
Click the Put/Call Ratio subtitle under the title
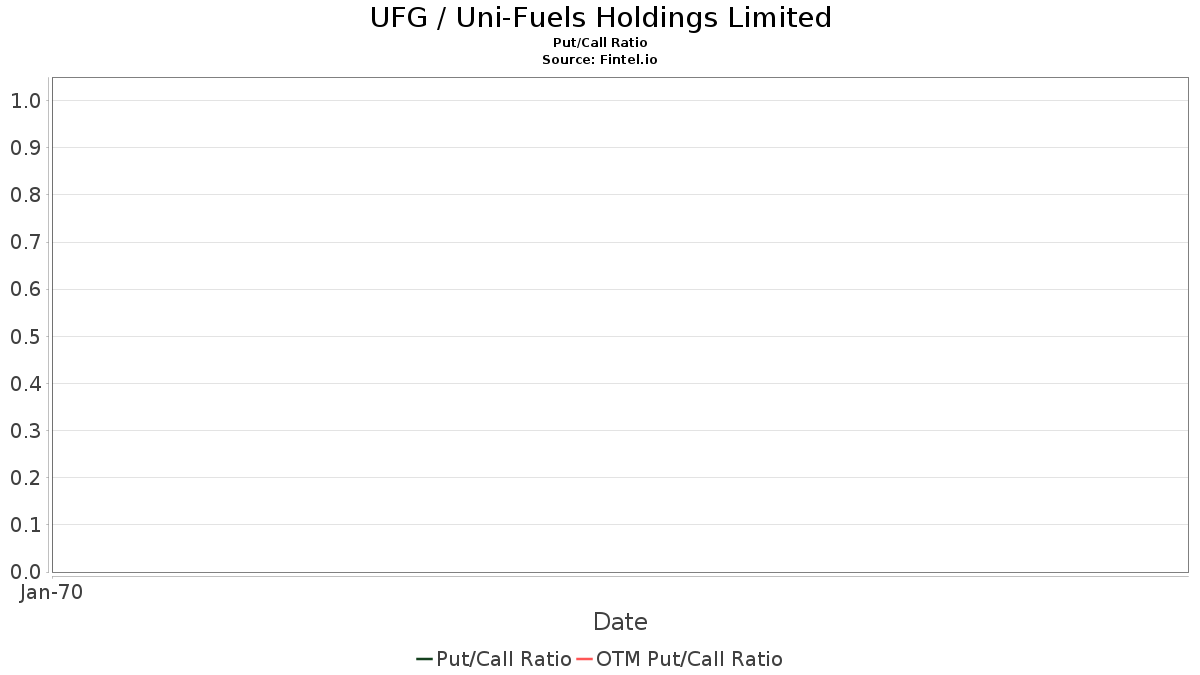(x=600, y=42)
